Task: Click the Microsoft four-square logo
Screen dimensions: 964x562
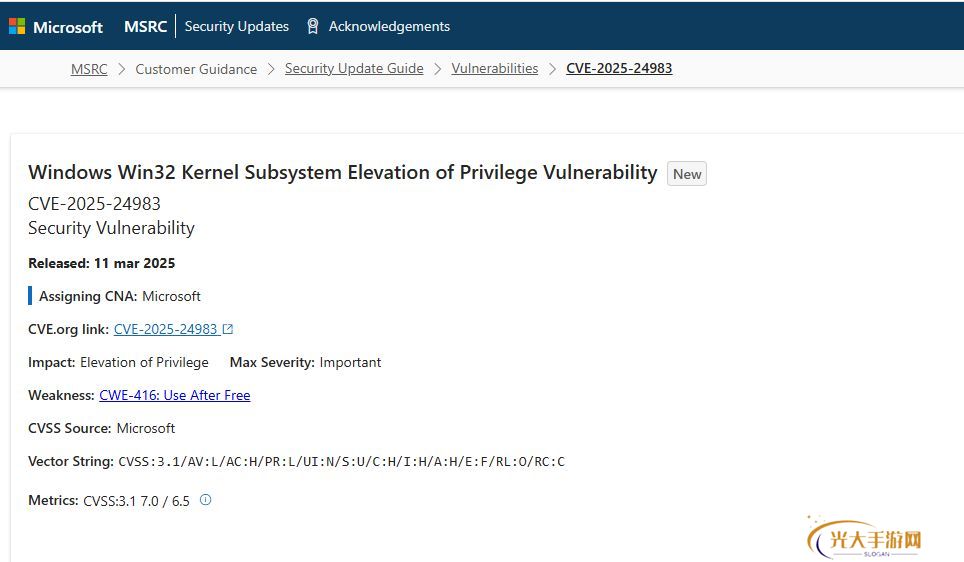Action: pyautogui.click(x=17, y=27)
